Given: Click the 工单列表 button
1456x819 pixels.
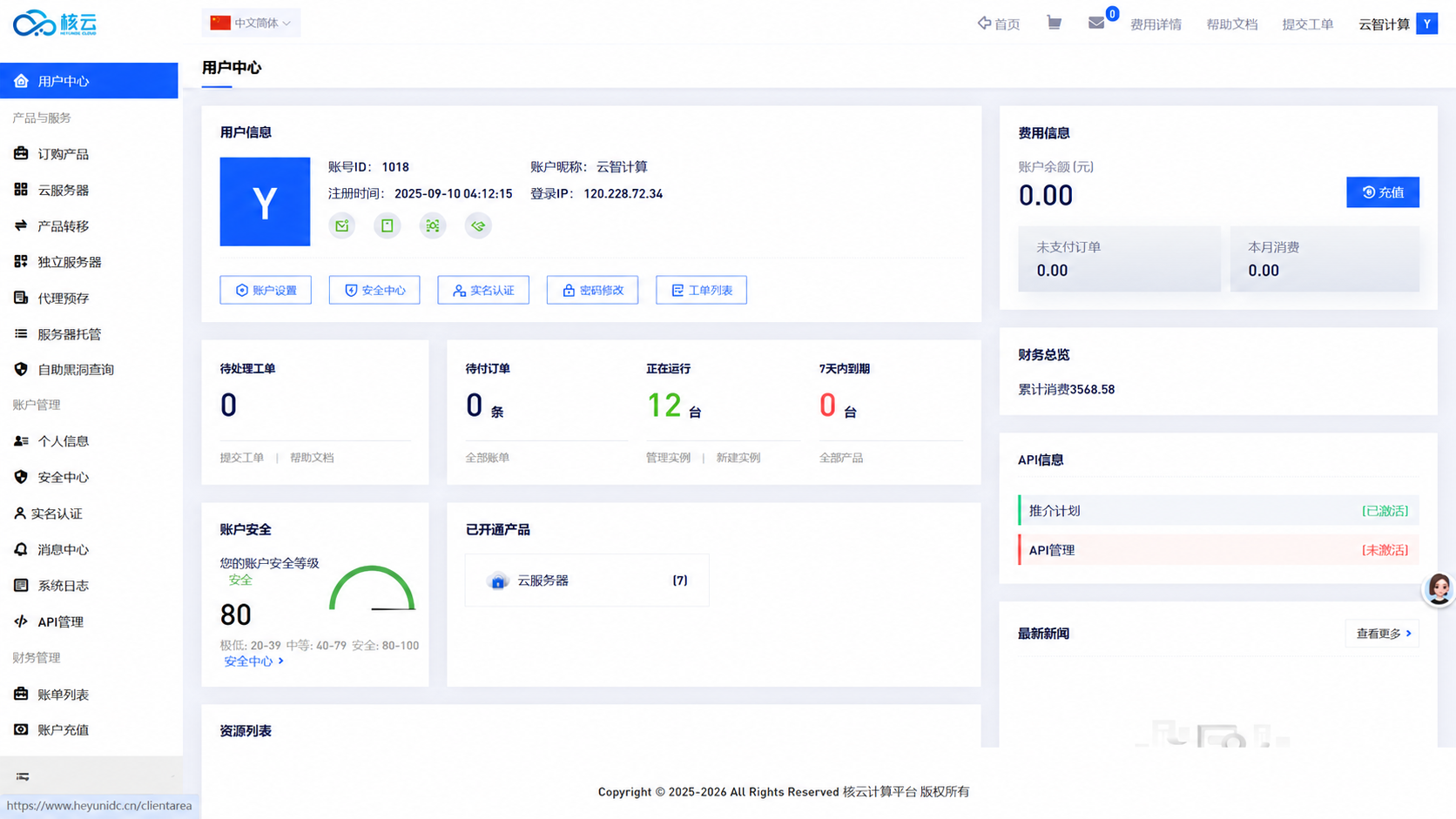Looking at the screenshot, I should 701,290.
